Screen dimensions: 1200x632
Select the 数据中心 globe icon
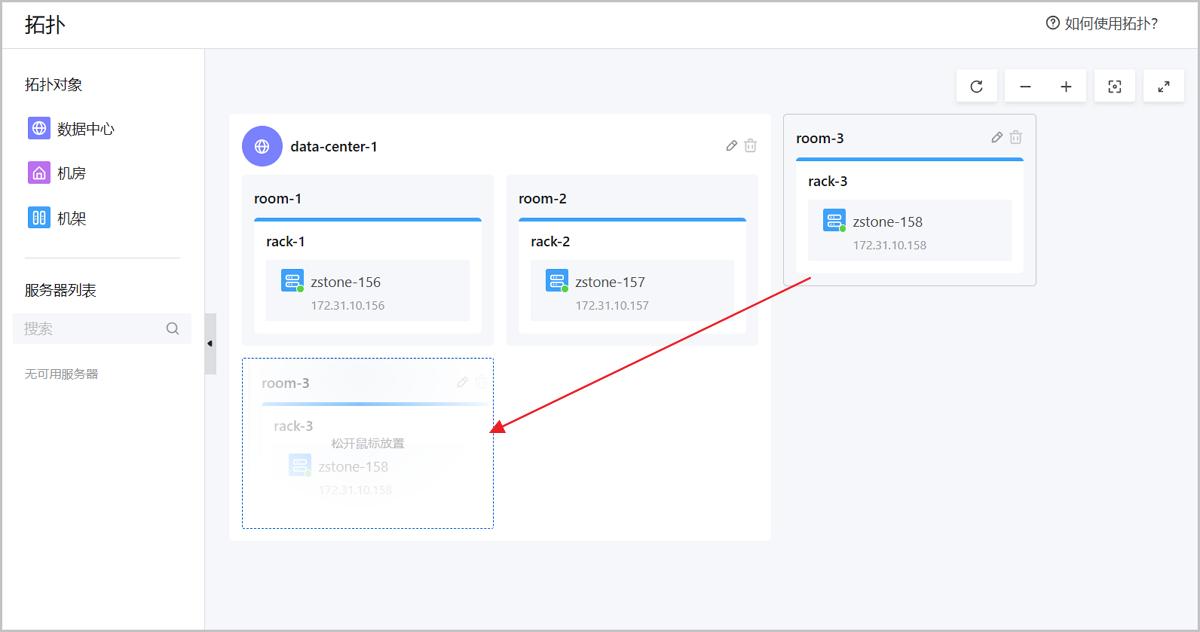(39, 128)
